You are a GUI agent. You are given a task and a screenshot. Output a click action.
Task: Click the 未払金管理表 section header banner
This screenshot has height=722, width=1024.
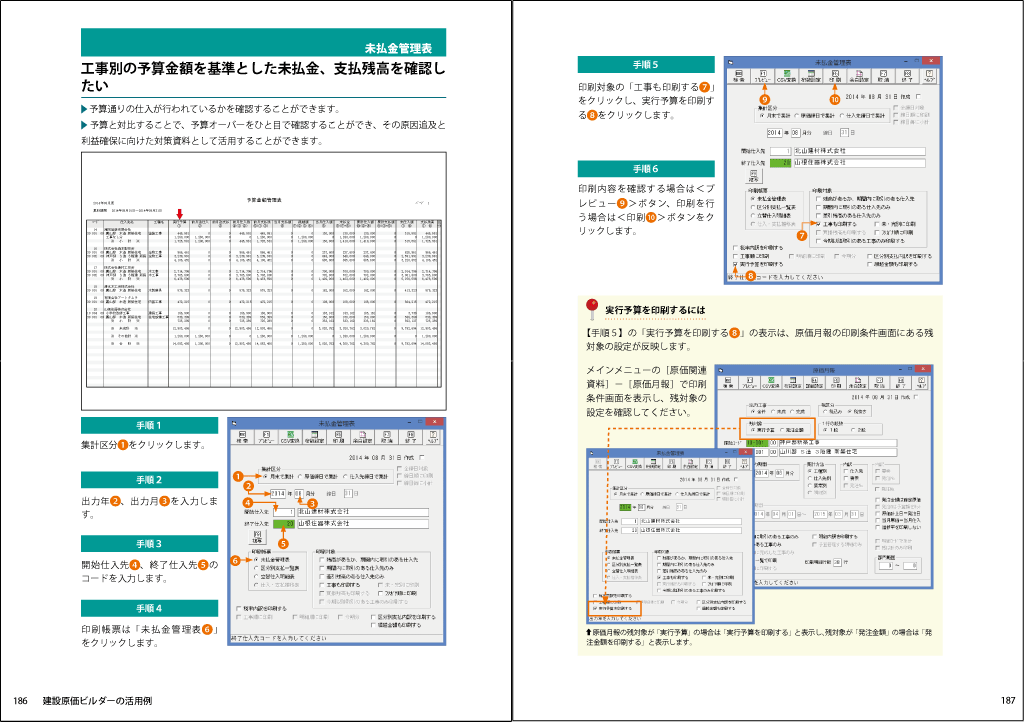(263, 42)
